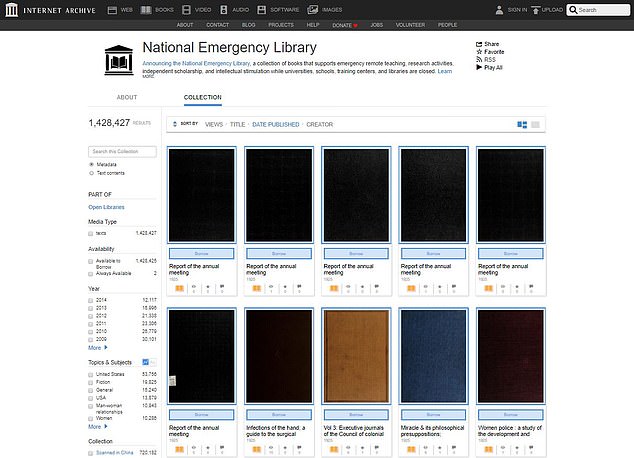Image resolution: width=634 pixels, height=458 pixels.
Task: Switch to list view
Action: coord(535,125)
